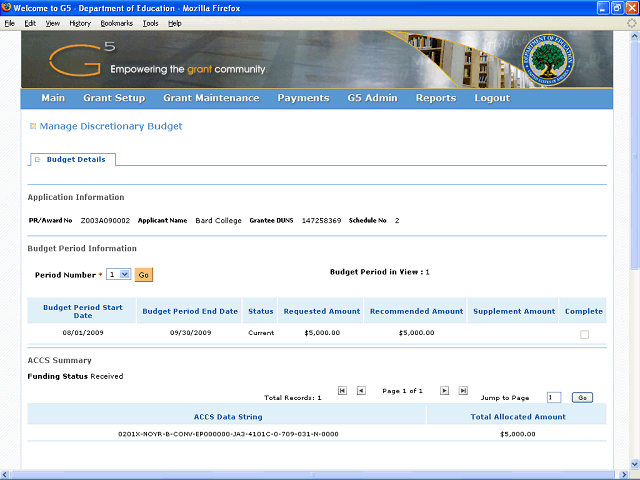The width and height of the screenshot is (640, 480).
Task: Open the Payments navigation item
Action: click(x=303, y=98)
